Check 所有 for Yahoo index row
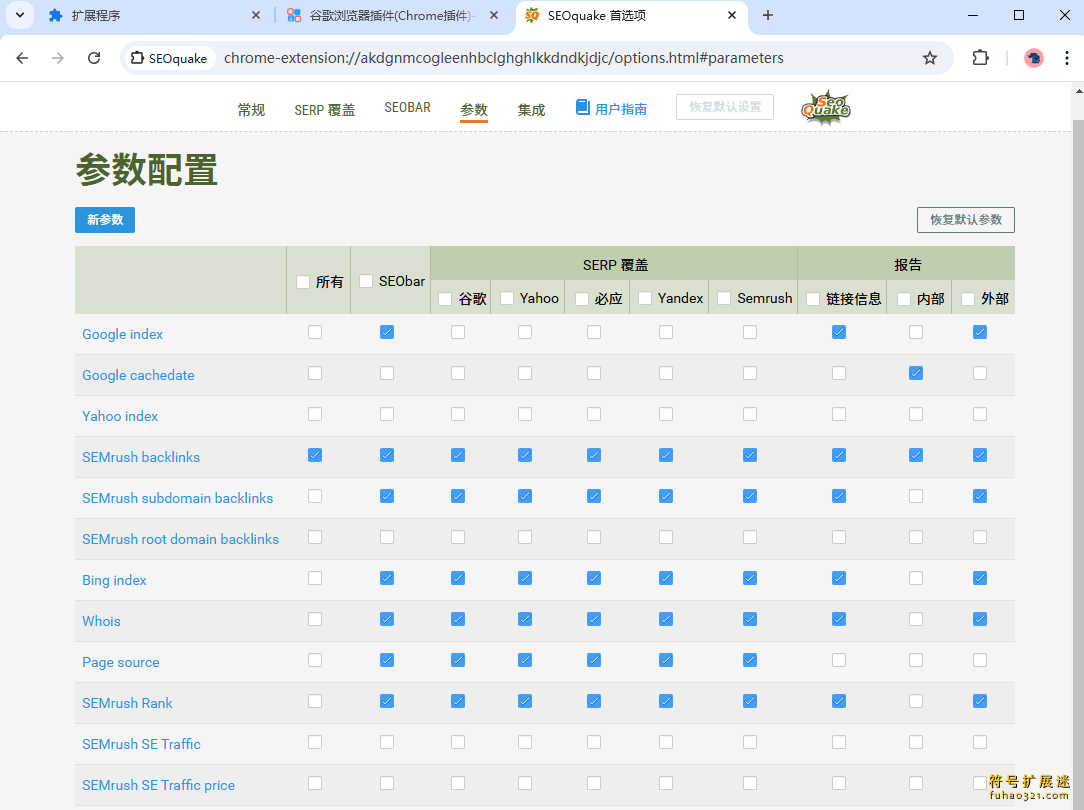Screen dimensions: 1084x810 pyautogui.click(x=315, y=414)
